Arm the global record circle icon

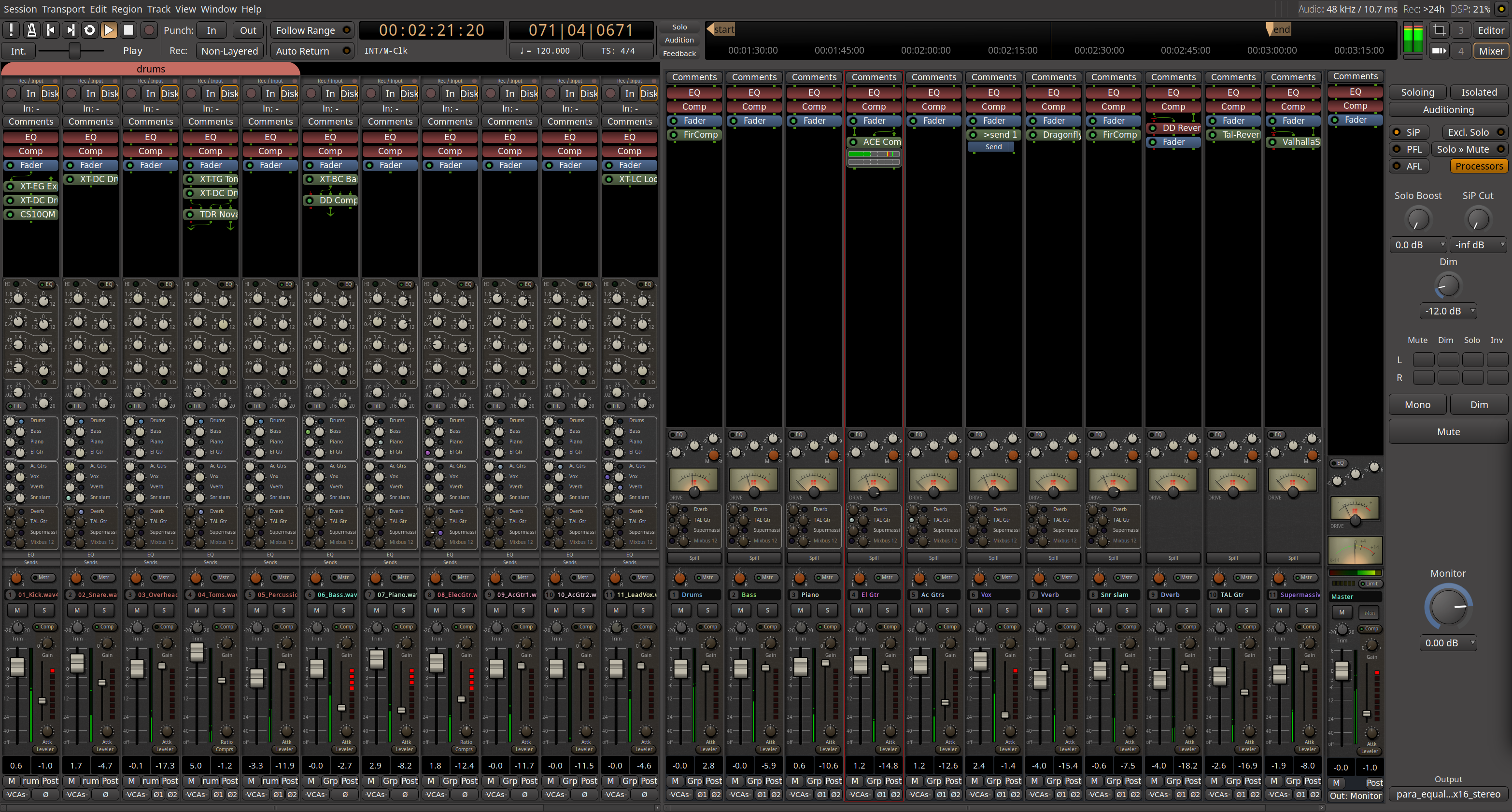[149, 30]
